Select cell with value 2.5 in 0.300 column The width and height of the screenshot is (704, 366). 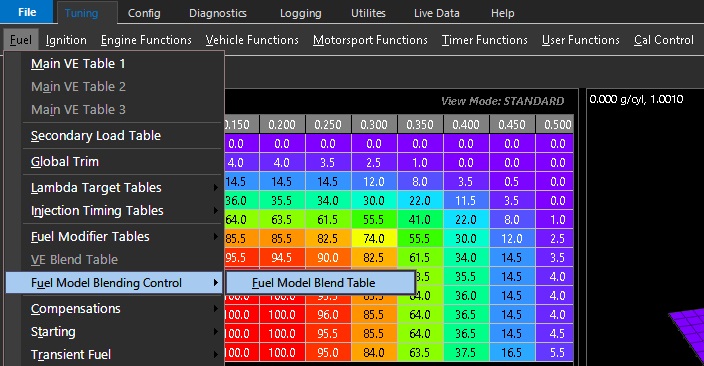coord(374,163)
